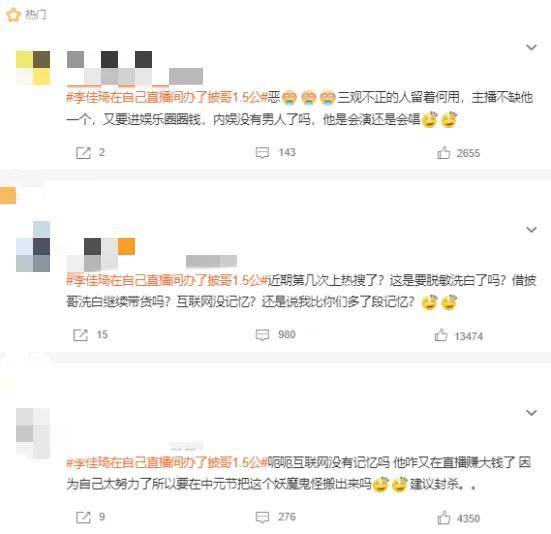This screenshot has width=551, height=534.
Task: Open the hashtag link in the first post
Action: click(x=167, y=97)
